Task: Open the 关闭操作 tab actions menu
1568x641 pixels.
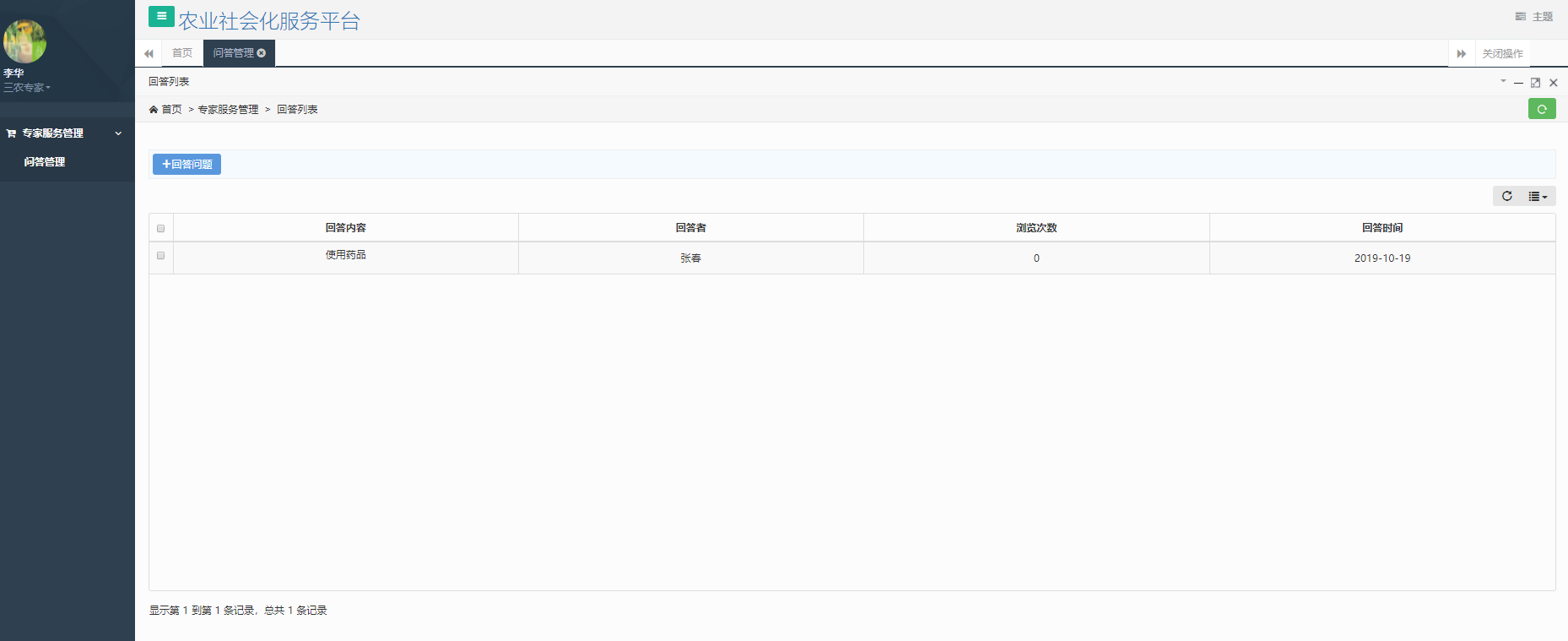Action: tap(1502, 53)
